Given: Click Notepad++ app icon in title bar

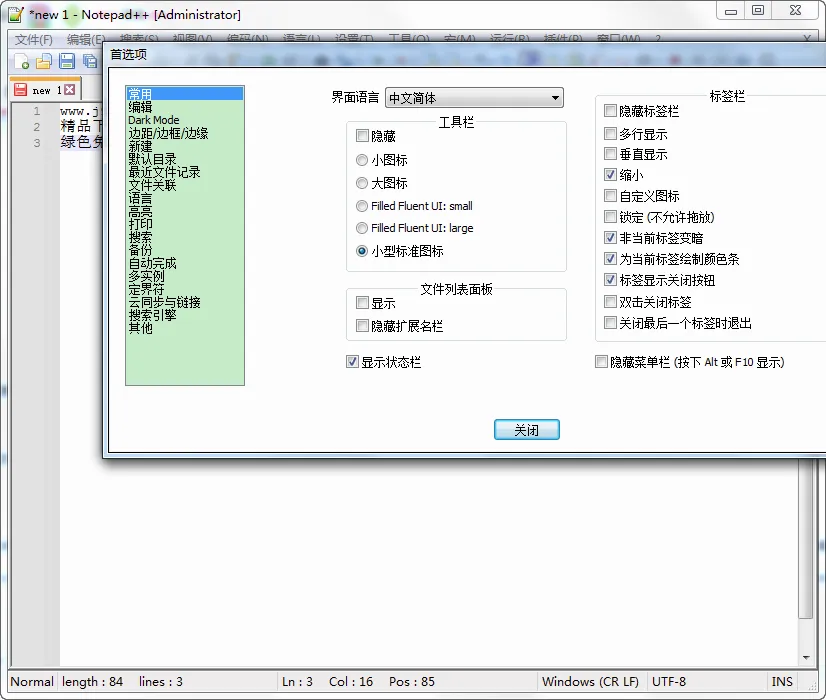Looking at the screenshot, I should 16,15.
